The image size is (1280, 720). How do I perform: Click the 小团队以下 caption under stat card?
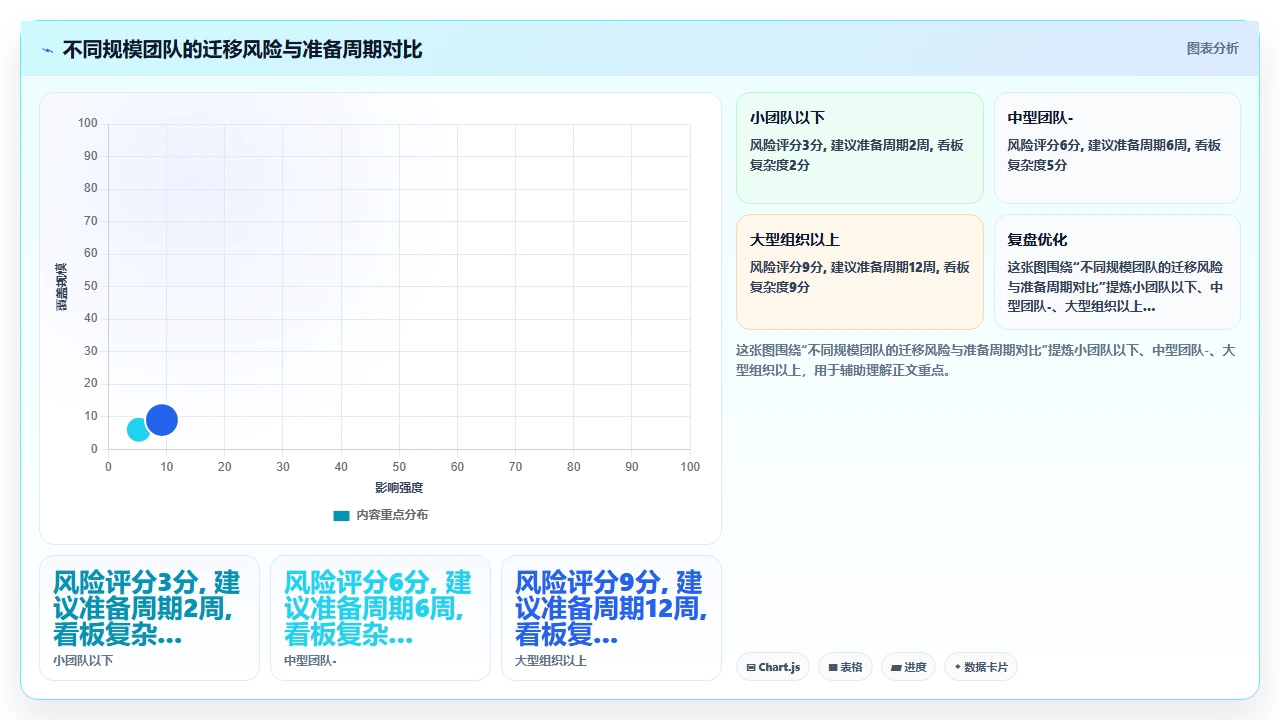coord(83,661)
